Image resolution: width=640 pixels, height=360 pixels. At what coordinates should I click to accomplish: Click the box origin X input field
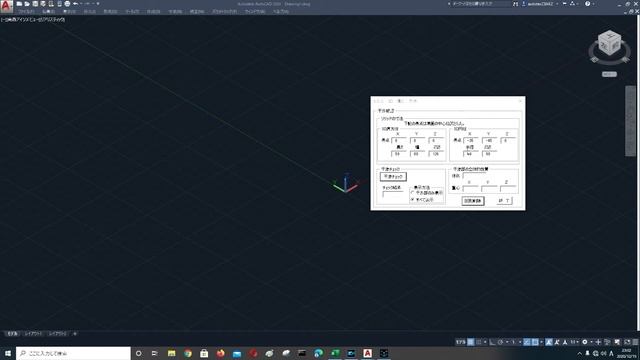coord(398,140)
